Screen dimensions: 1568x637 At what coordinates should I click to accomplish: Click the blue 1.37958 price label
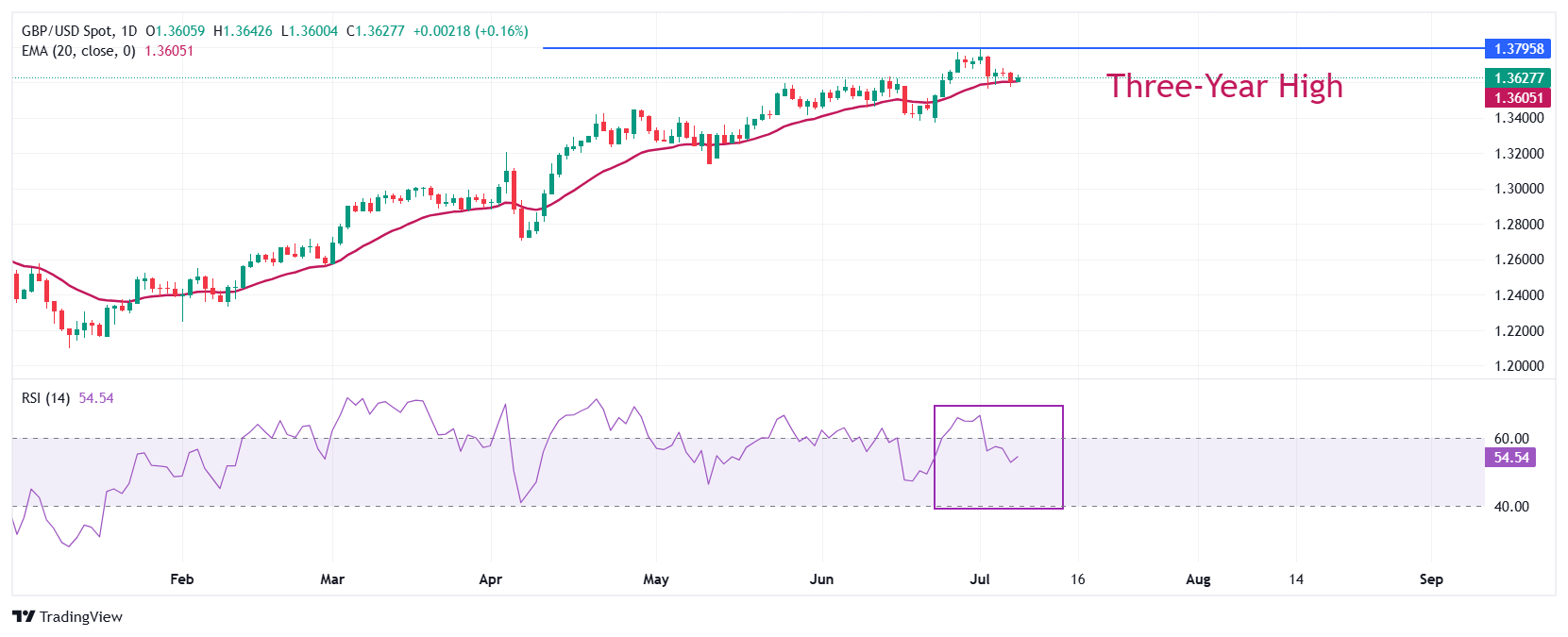[x=1518, y=48]
